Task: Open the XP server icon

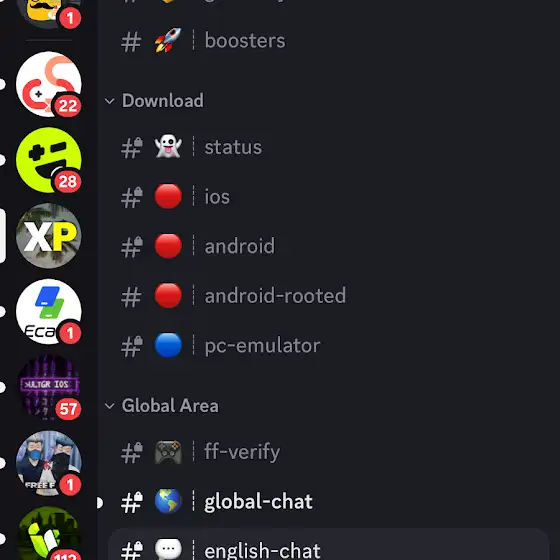Action: (x=49, y=236)
